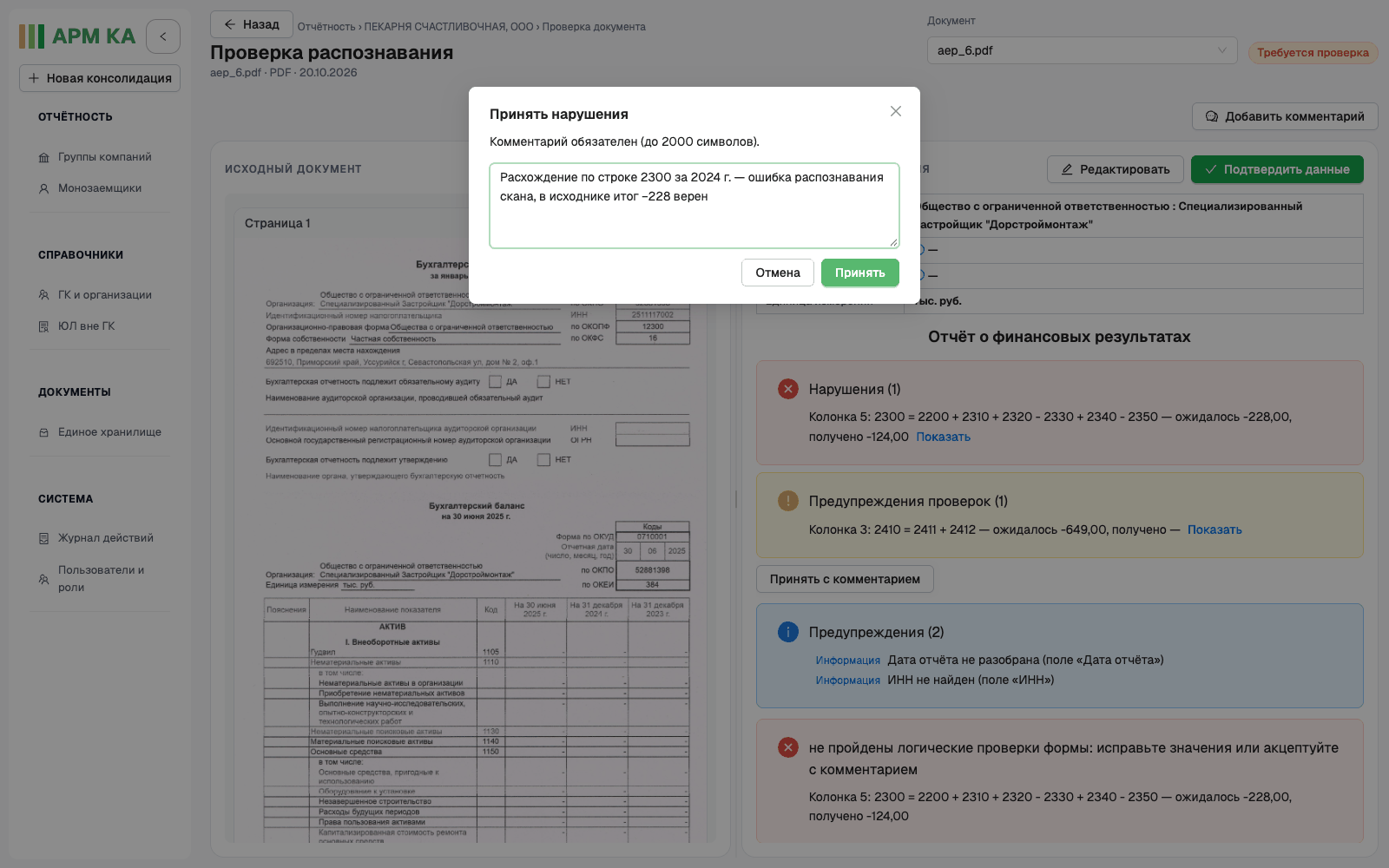Click the blue info icon beside Предупреждения (2)
This screenshot has width=1389, height=868.
pyautogui.click(x=788, y=632)
